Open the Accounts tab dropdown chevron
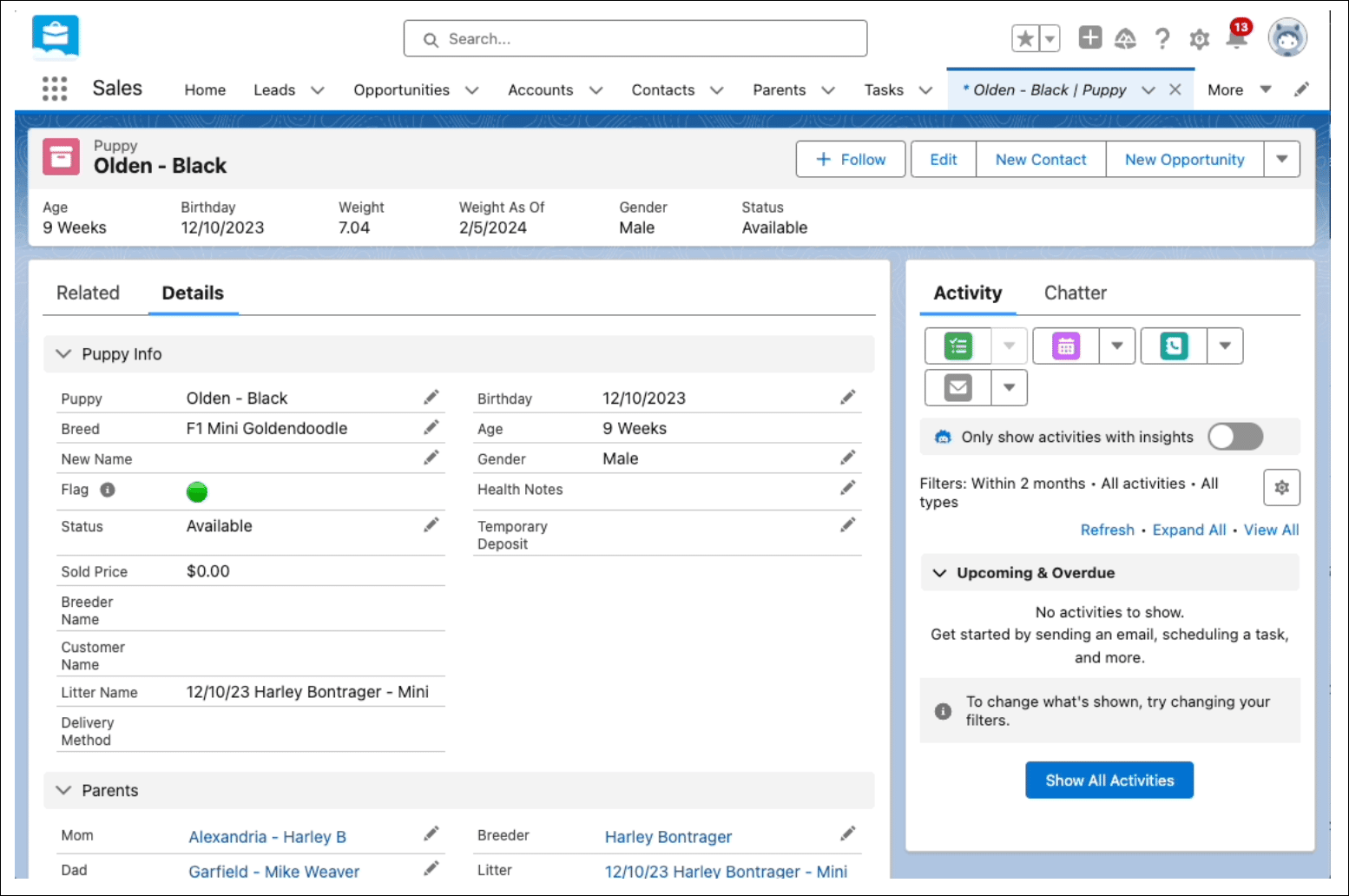The image size is (1349, 896). [x=596, y=89]
